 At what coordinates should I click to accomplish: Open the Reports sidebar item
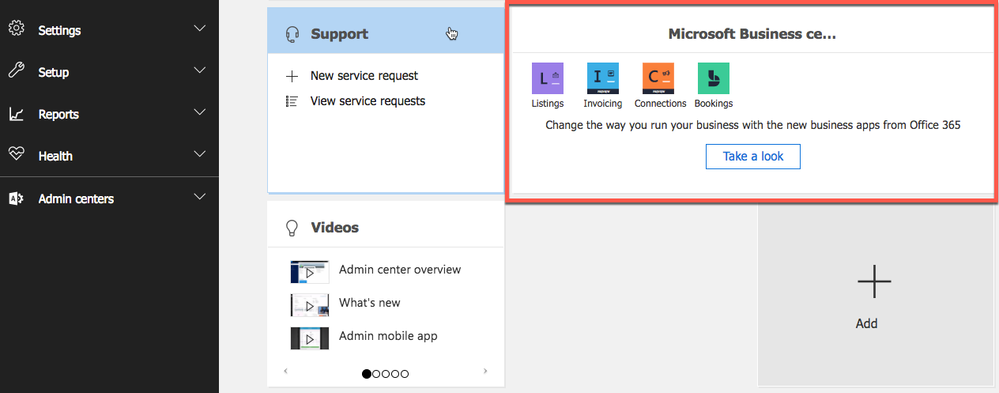pos(110,113)
